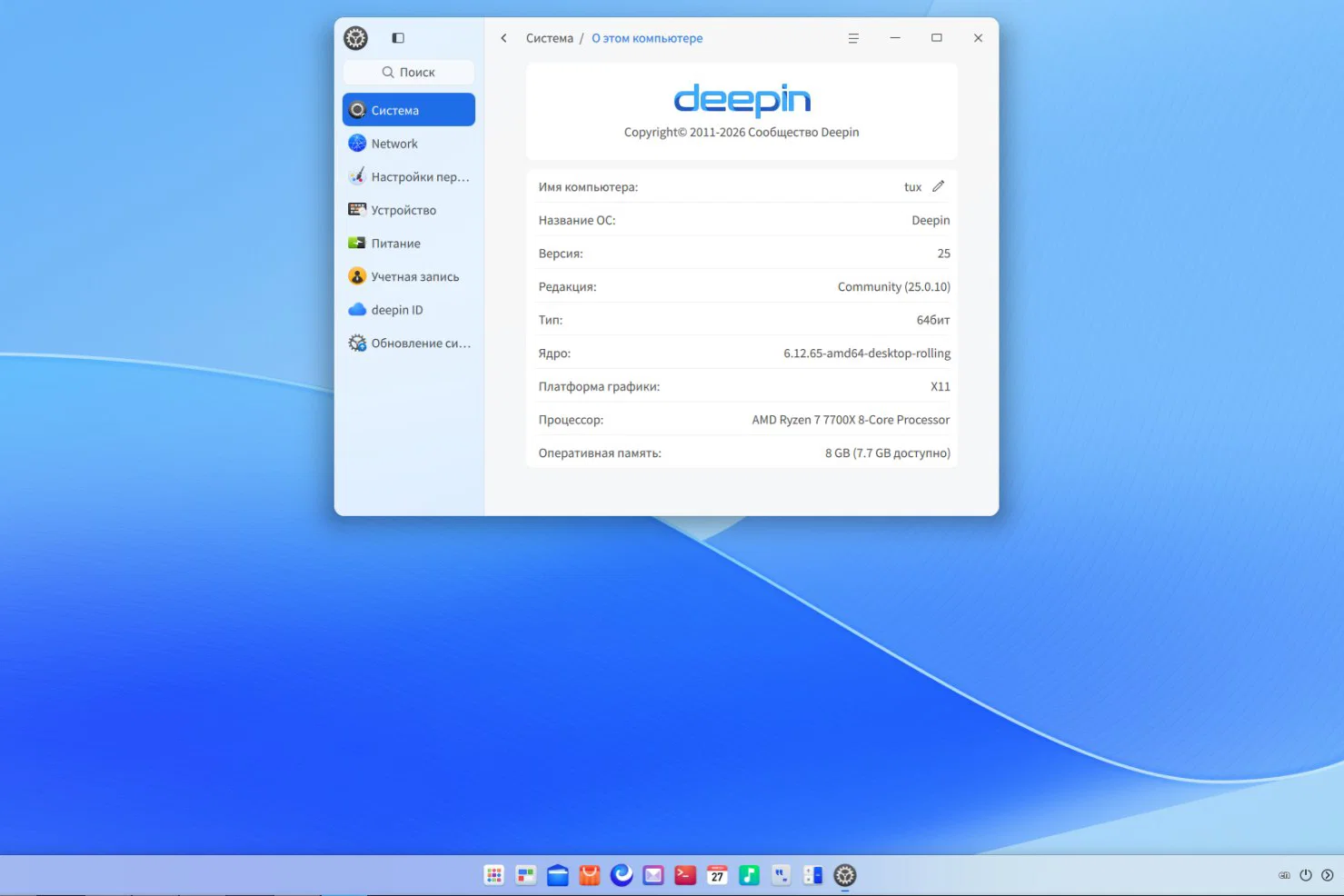1344x896 pixels.
Task: Go back with the left arrow button
Action: (503, 38)
